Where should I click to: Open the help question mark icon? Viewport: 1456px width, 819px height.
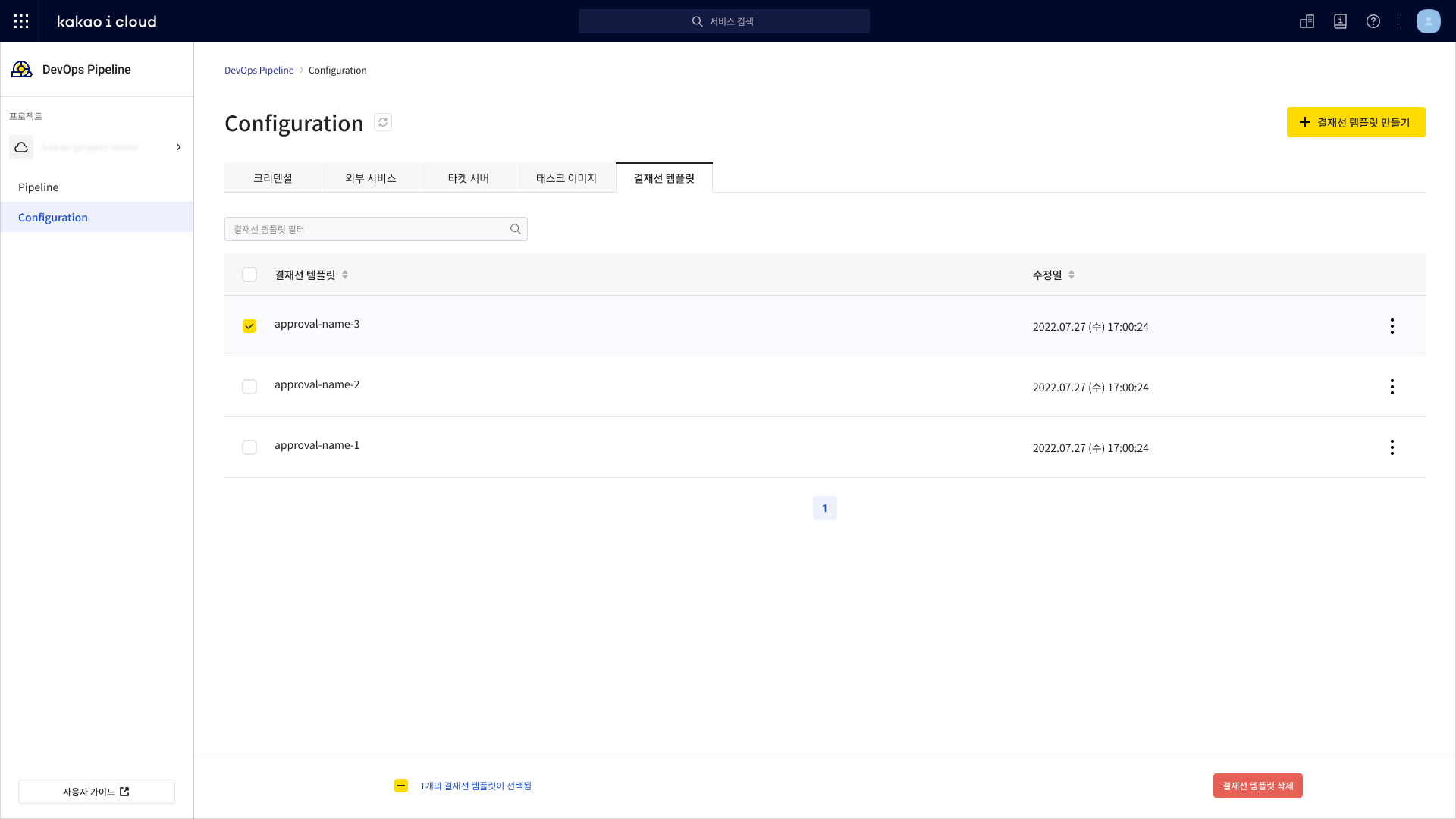click(1373, 21)
